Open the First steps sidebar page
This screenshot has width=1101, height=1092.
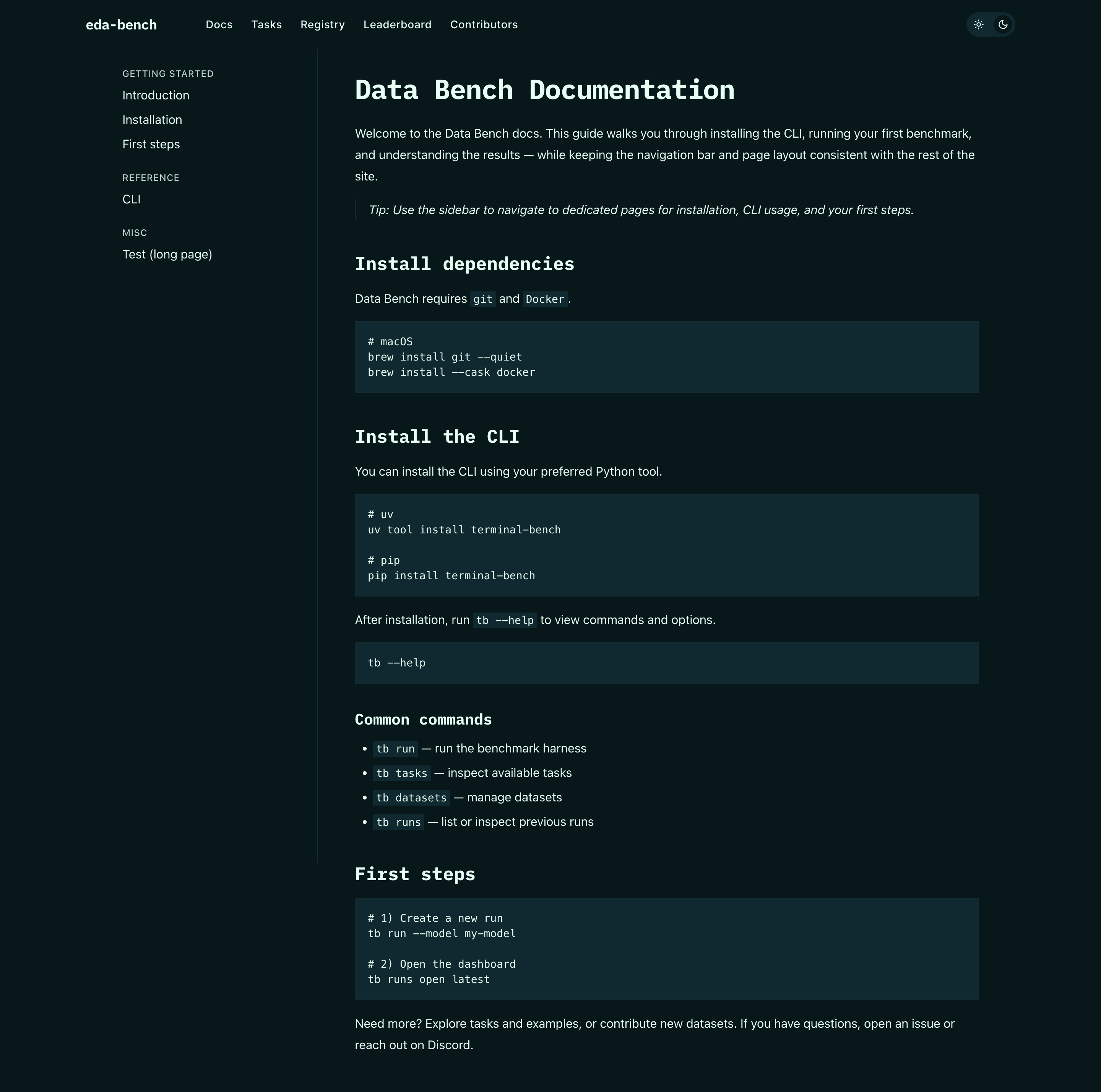(151, 144)
